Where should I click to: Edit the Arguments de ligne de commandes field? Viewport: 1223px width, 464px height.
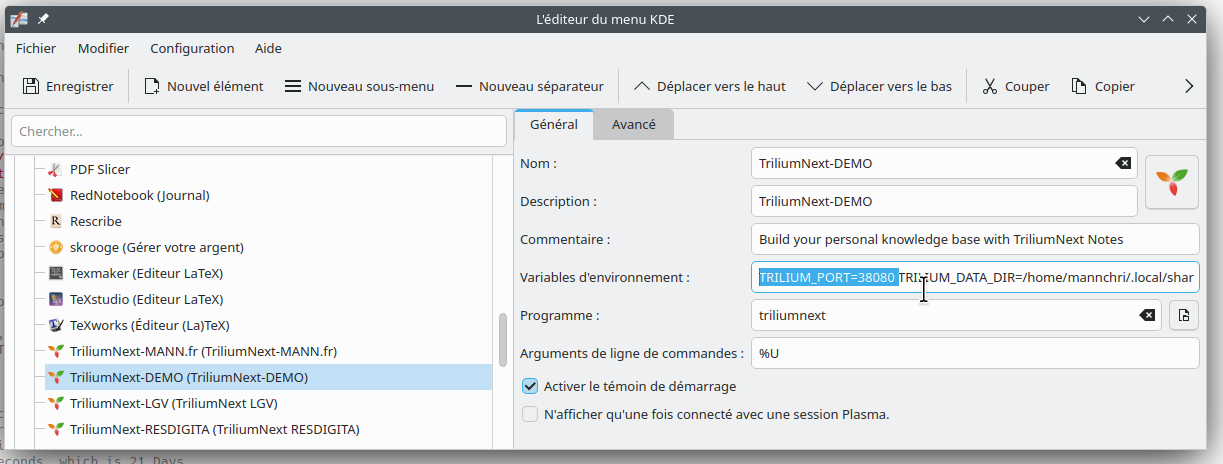click(975, 353)
